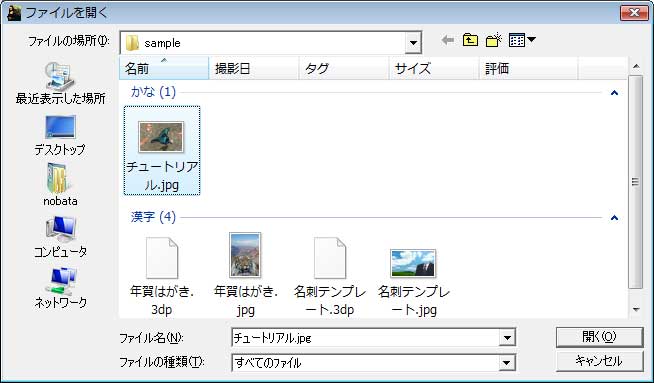The image size is (654, 383).
Task: Open the file type dropdown arrow
Action: coord(507,363)
